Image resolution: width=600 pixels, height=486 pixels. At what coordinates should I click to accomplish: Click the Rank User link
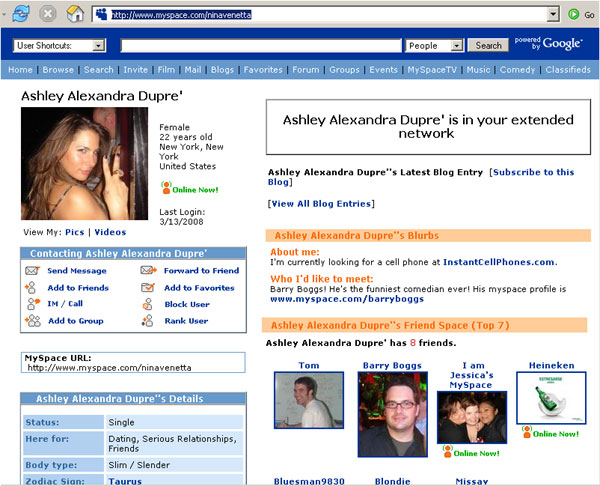pos(186,321)
